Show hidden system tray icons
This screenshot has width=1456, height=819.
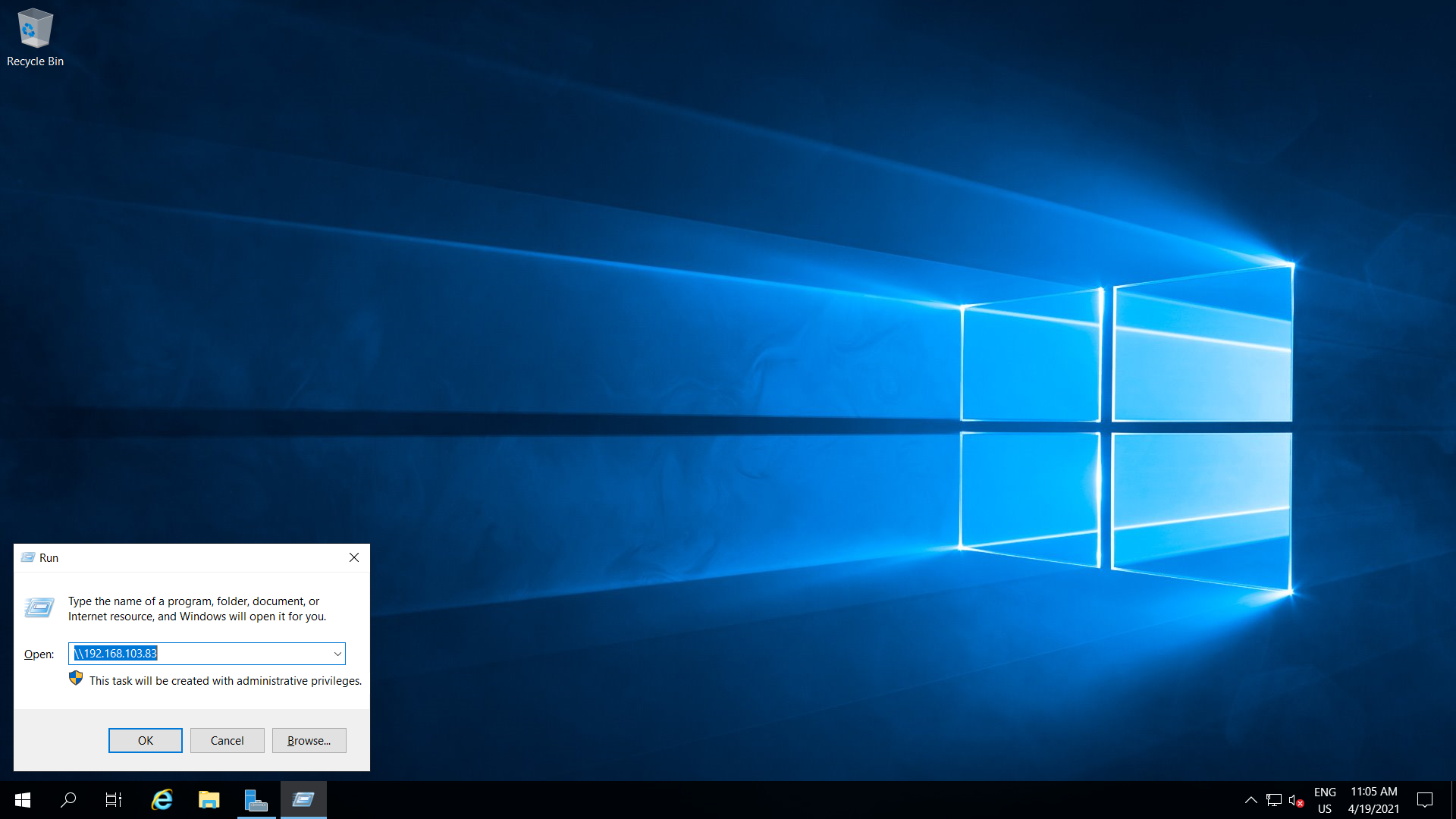1251,800
